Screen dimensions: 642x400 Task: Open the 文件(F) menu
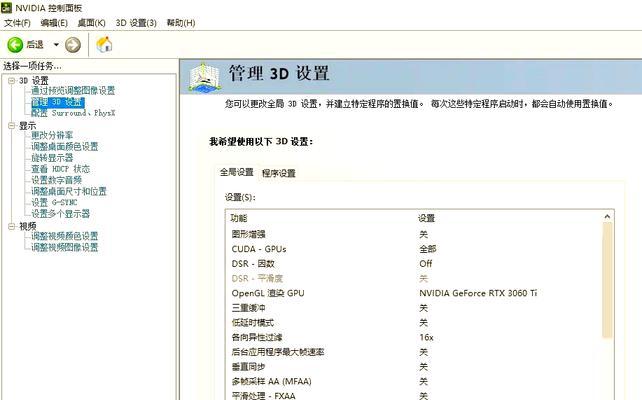pyautogui.click(x=17, y=23)
